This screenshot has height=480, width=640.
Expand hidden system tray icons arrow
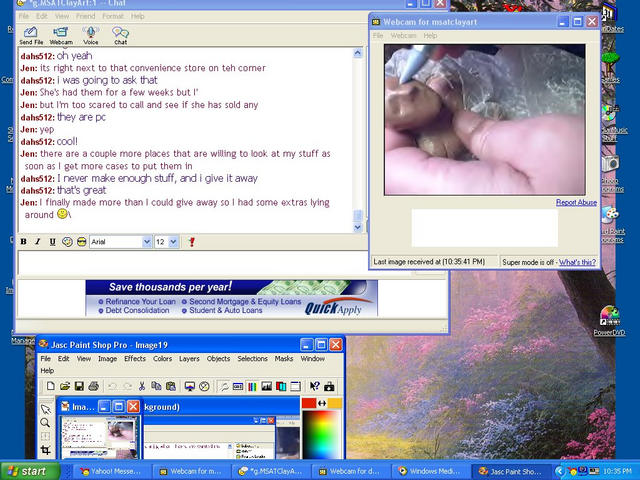pyautogui.click(x=559, y=472)
